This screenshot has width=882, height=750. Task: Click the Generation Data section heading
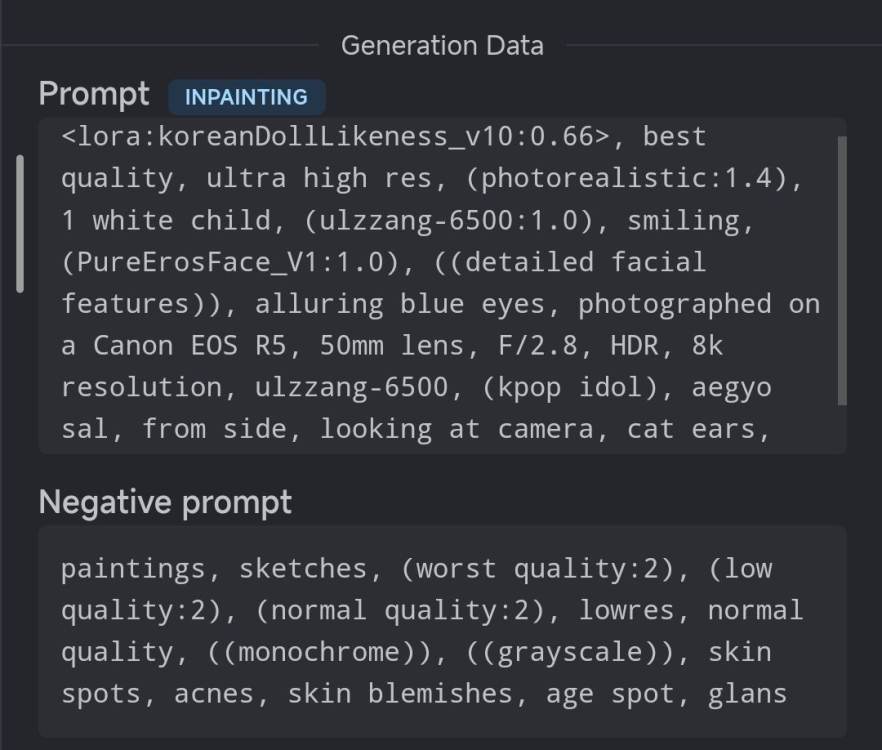442,46
